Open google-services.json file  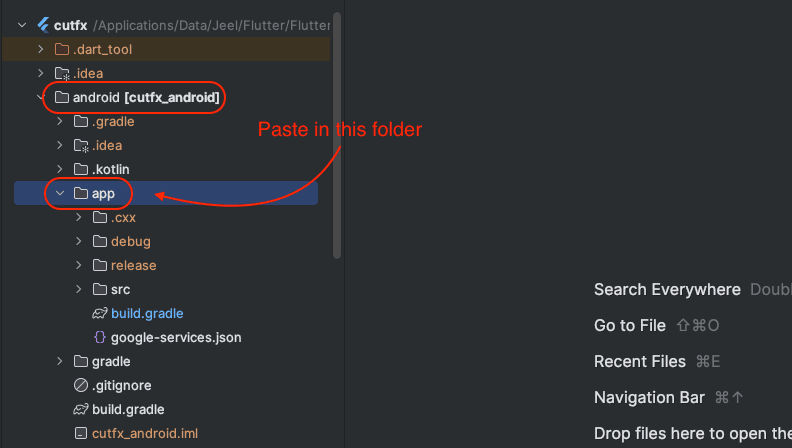175,337
